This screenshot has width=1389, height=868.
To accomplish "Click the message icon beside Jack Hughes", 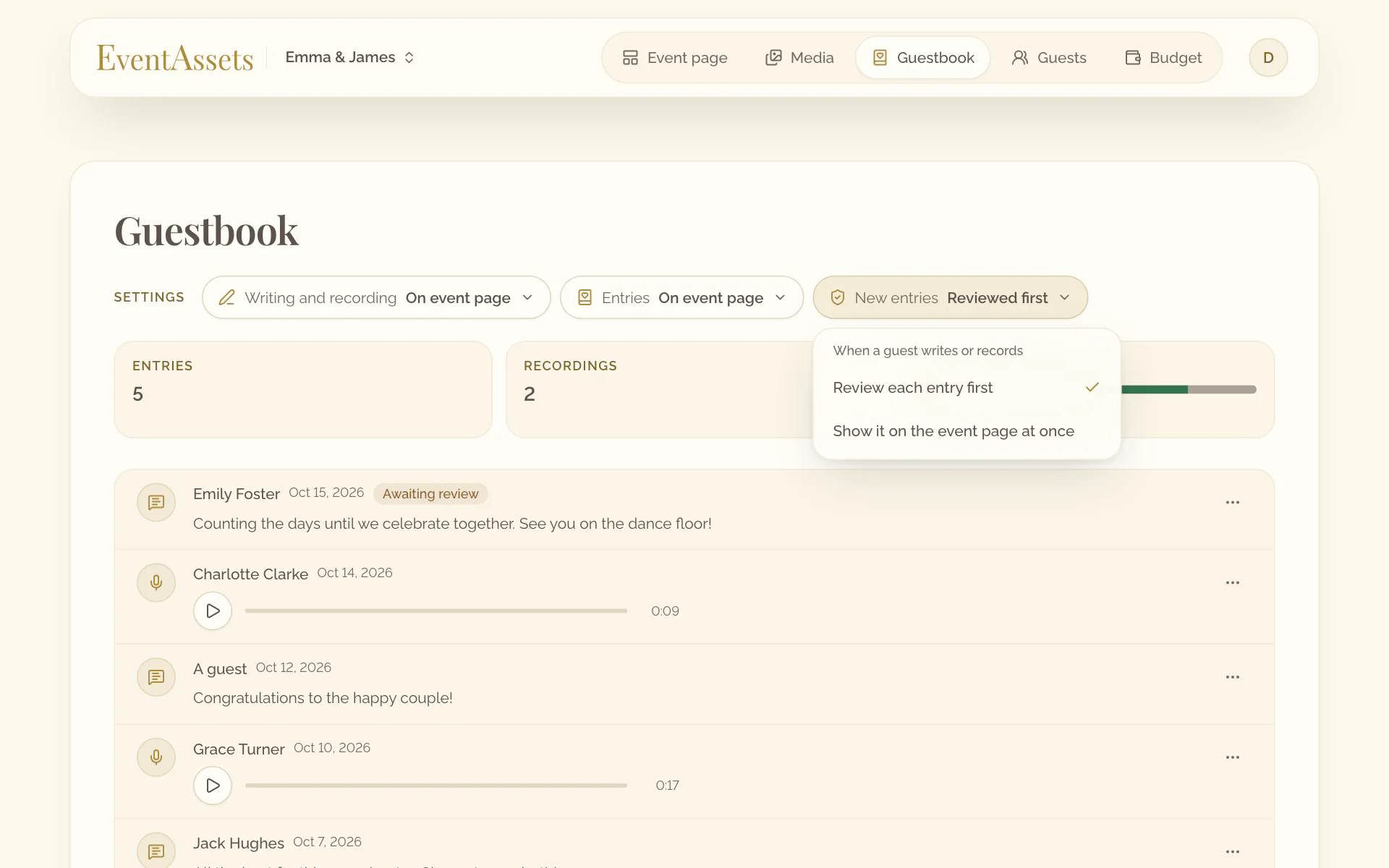I will (156, 851).
